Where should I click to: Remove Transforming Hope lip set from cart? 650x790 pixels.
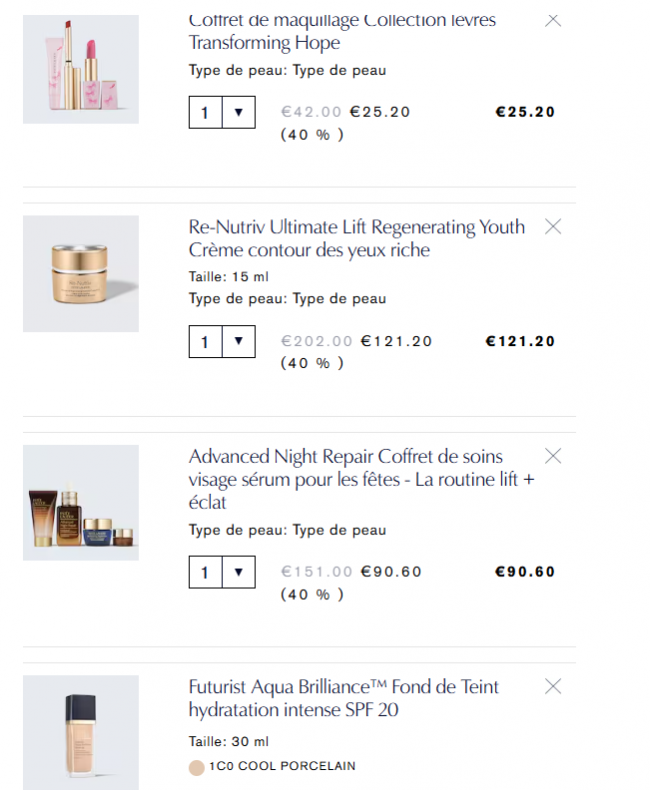553,20
